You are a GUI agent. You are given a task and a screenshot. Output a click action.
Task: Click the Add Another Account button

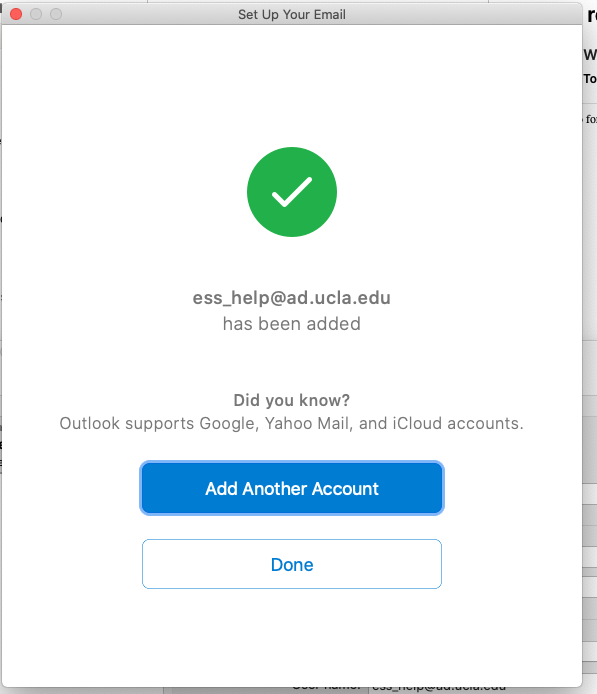[292, 488]
